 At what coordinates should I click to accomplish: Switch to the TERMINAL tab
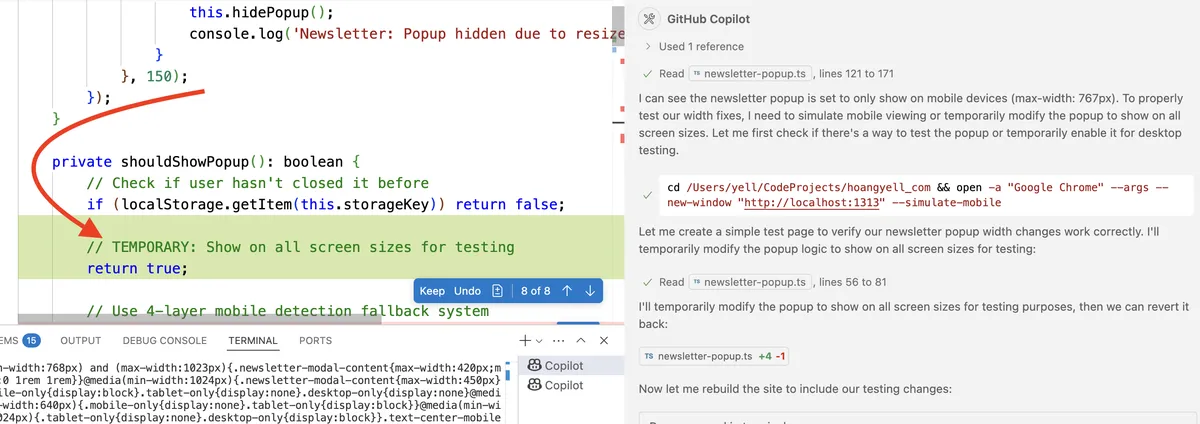point(253,341)
